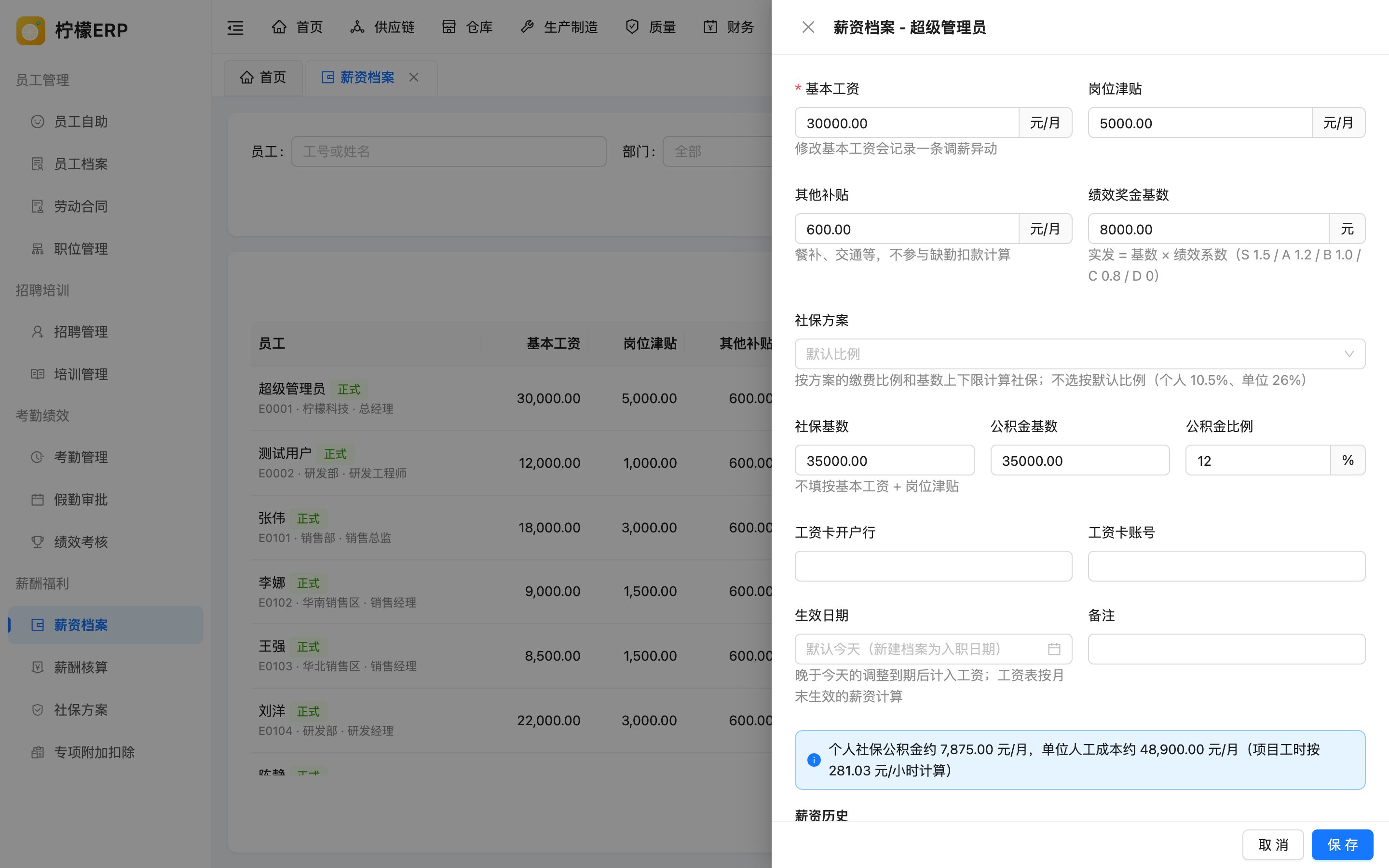
Task: Open 社保方案 in the sidebar
Action: pos(106,709)
